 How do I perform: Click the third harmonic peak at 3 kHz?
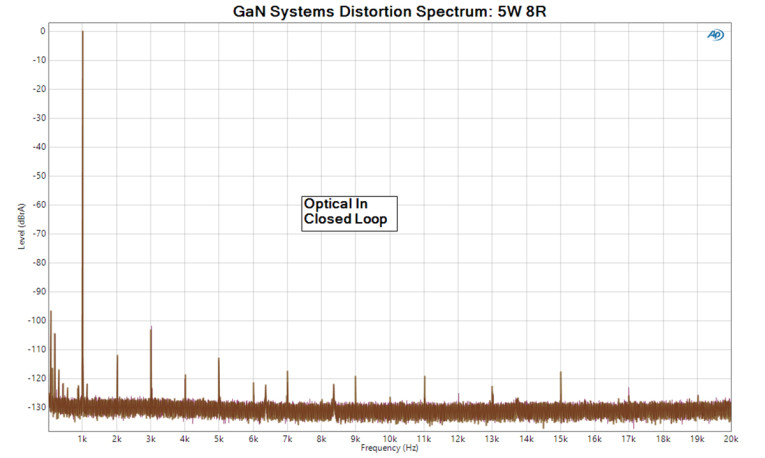(x=151, y=328)
